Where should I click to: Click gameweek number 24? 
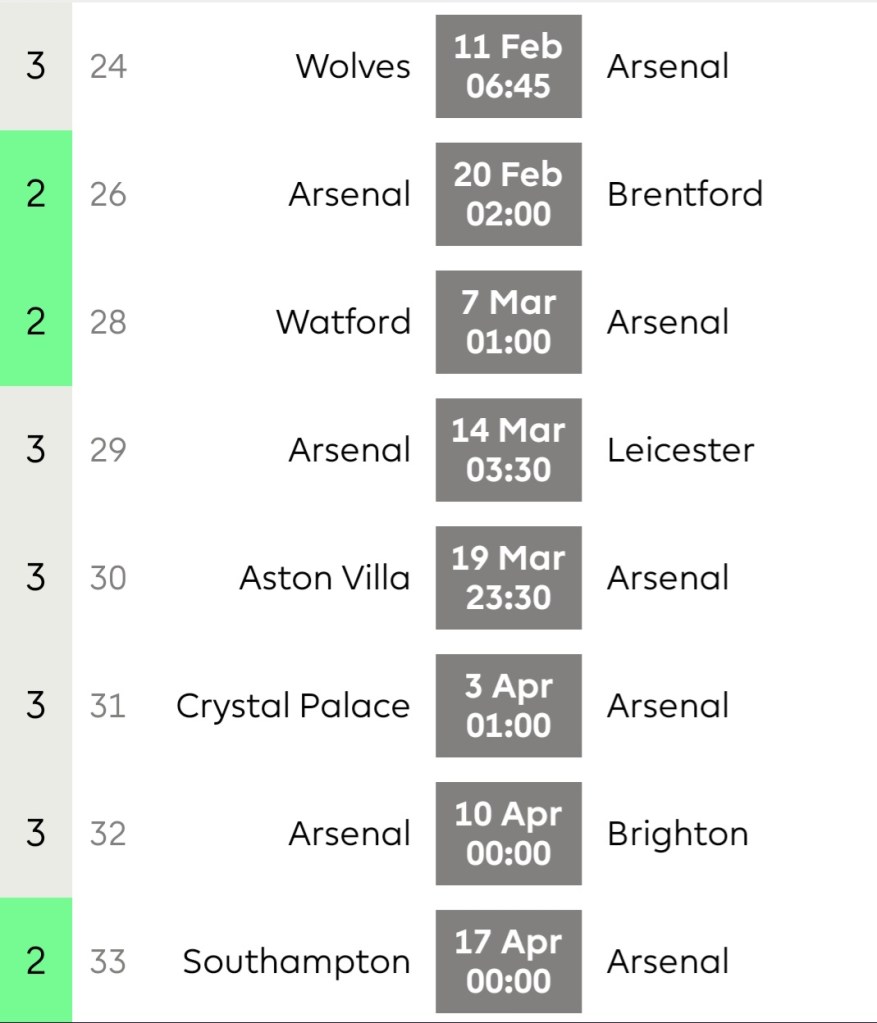[x=108, y=67]
